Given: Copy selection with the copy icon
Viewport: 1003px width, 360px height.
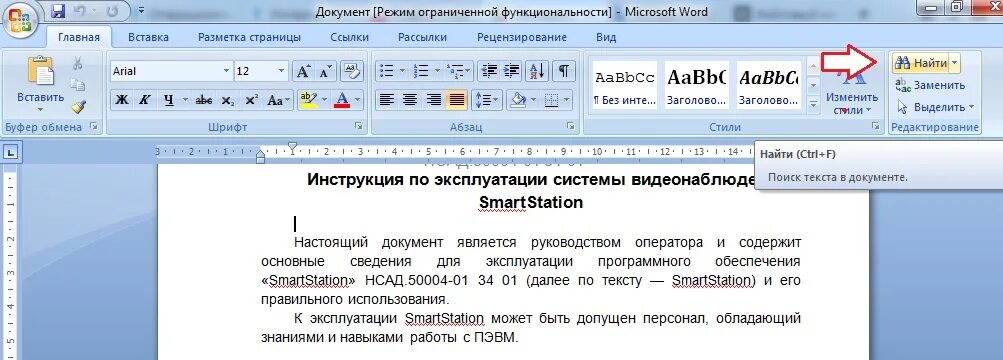Looking at the screenshot, I should tap(78, 85).
